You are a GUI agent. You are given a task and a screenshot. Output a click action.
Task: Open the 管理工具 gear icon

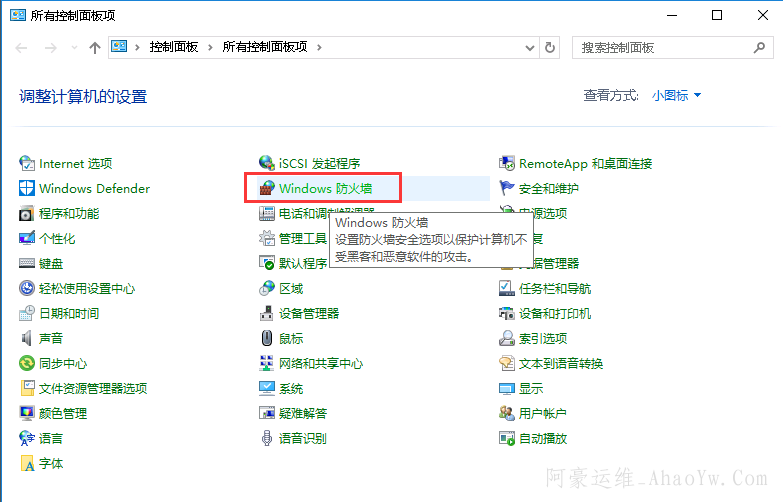point(267,238)
